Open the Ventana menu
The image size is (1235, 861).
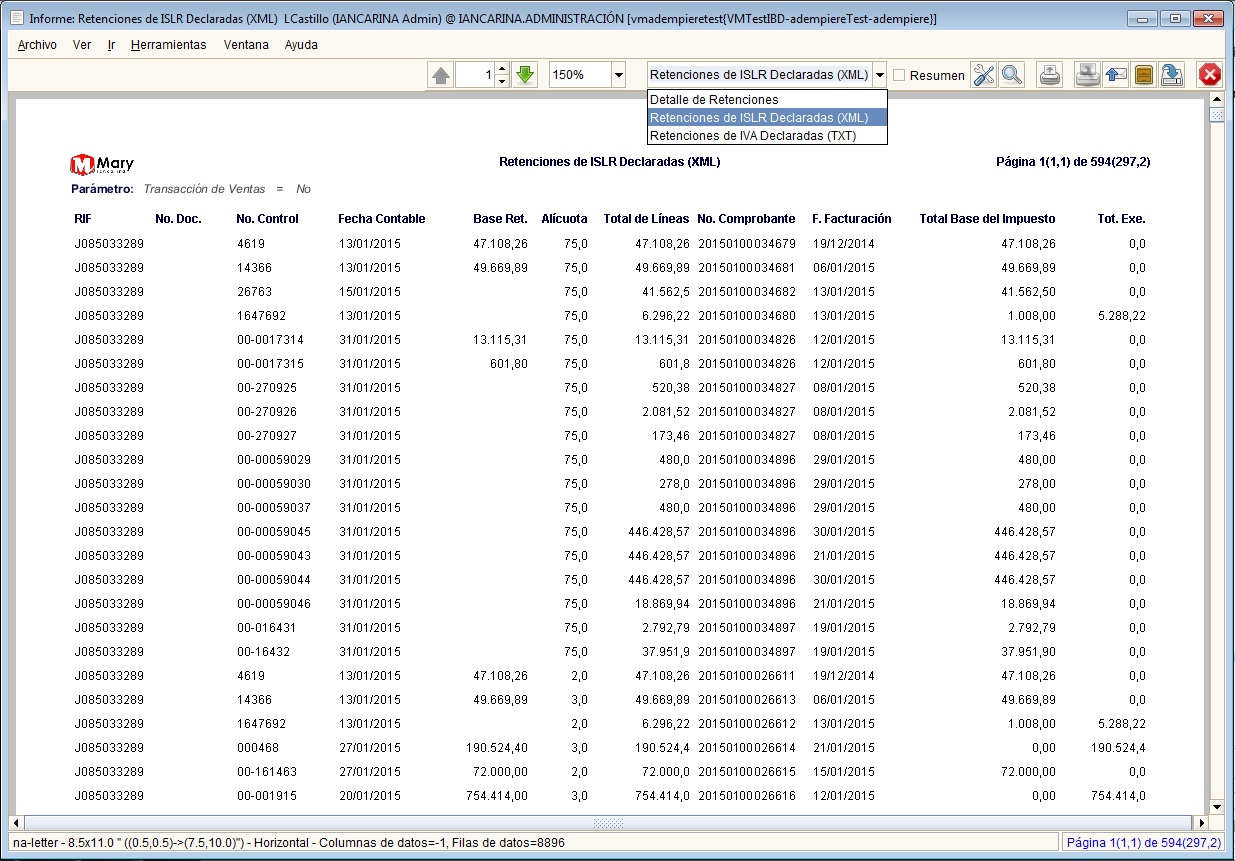[246, 45]
